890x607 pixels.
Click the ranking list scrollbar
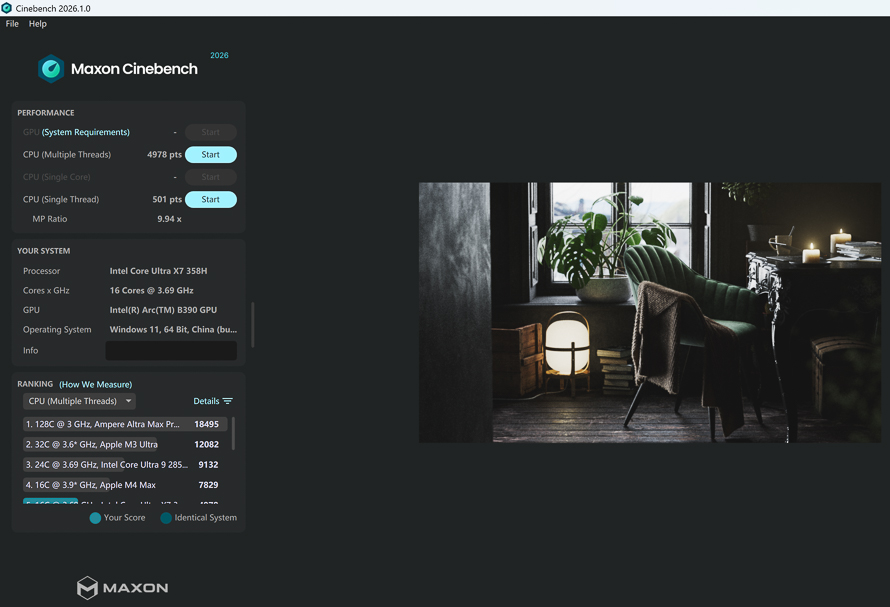[233, 434]
